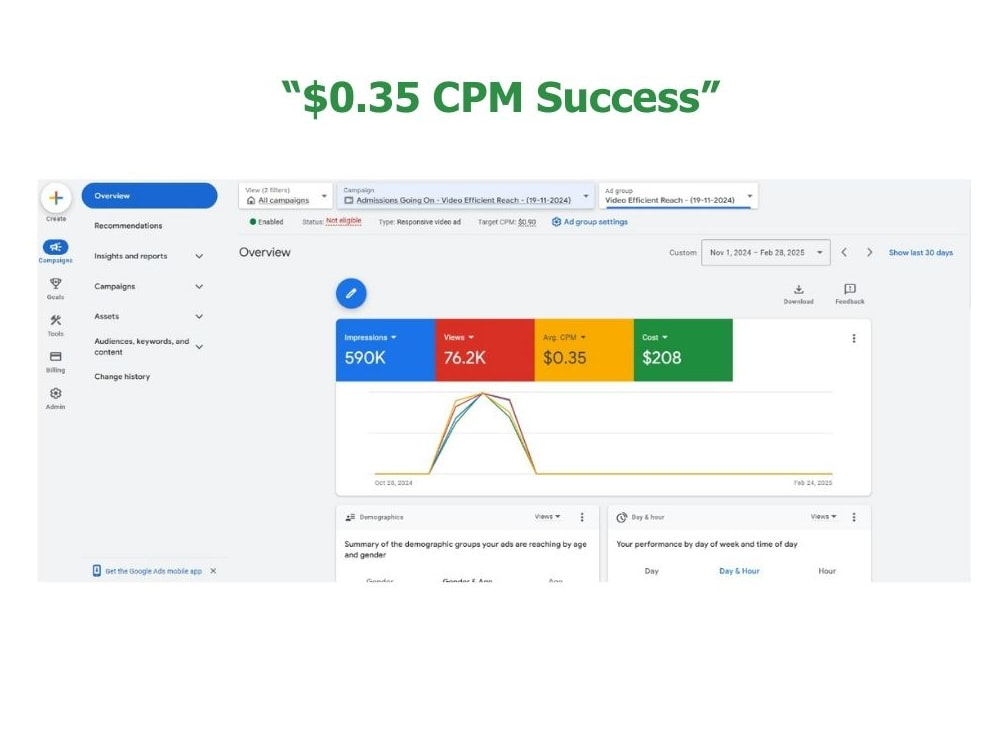Viewport: 1000px width, 750px height.
Task: Click the Target CPM $0.90 value
Action: click(x=527, y=222)
